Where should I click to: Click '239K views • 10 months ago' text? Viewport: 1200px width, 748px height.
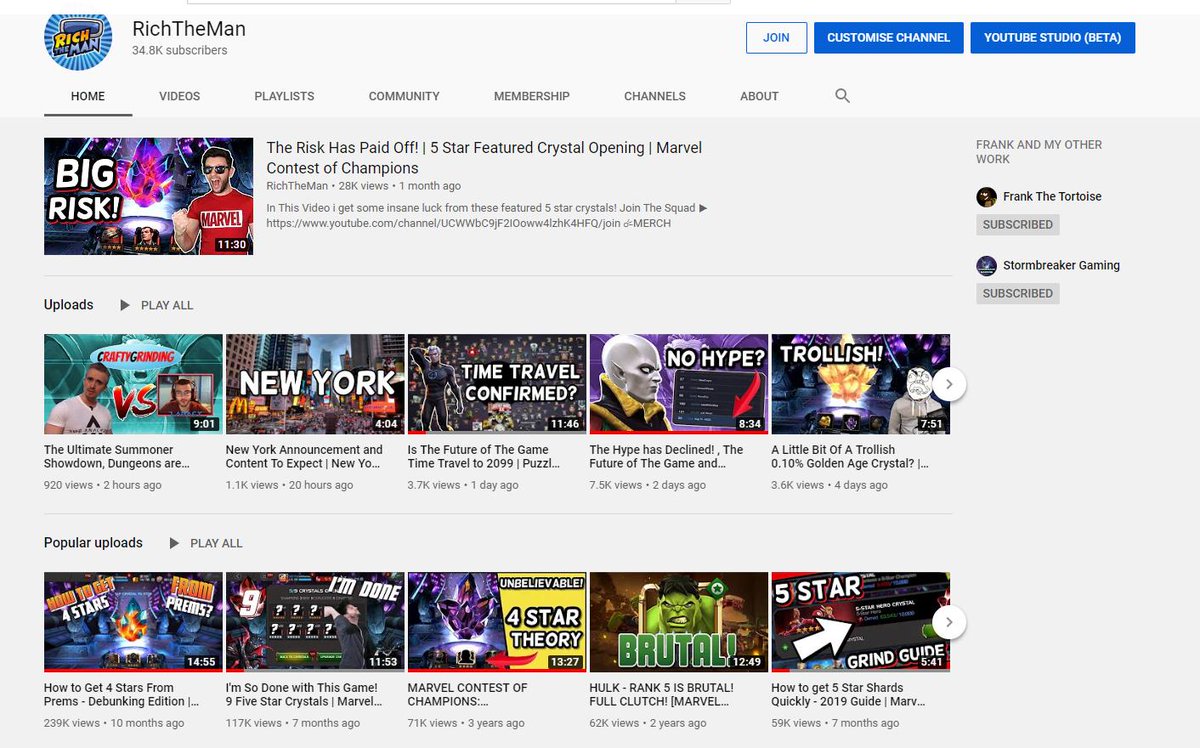(114, 723)
